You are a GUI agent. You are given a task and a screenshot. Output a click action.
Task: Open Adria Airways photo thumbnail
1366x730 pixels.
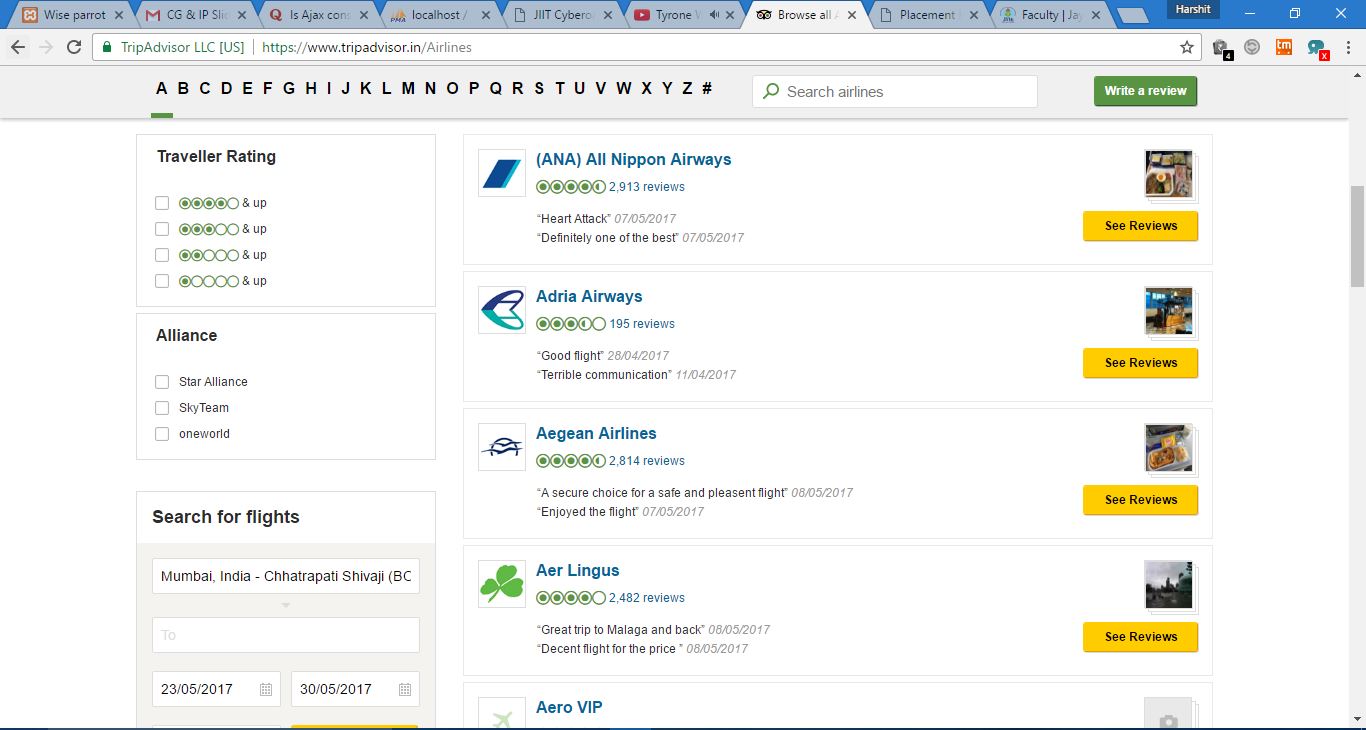1170,312
